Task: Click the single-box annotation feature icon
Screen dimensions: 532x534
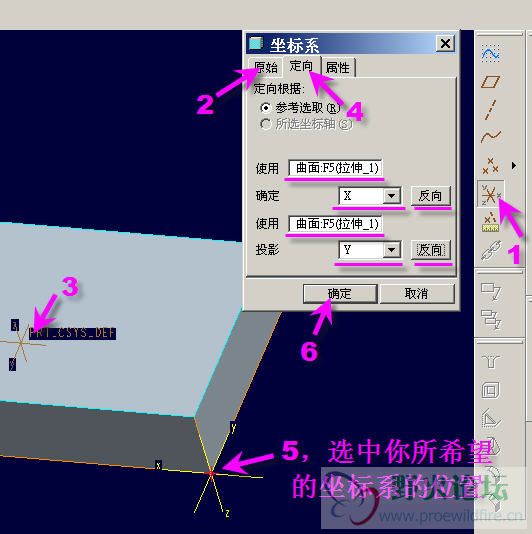Action: click(x=490, y=291)
